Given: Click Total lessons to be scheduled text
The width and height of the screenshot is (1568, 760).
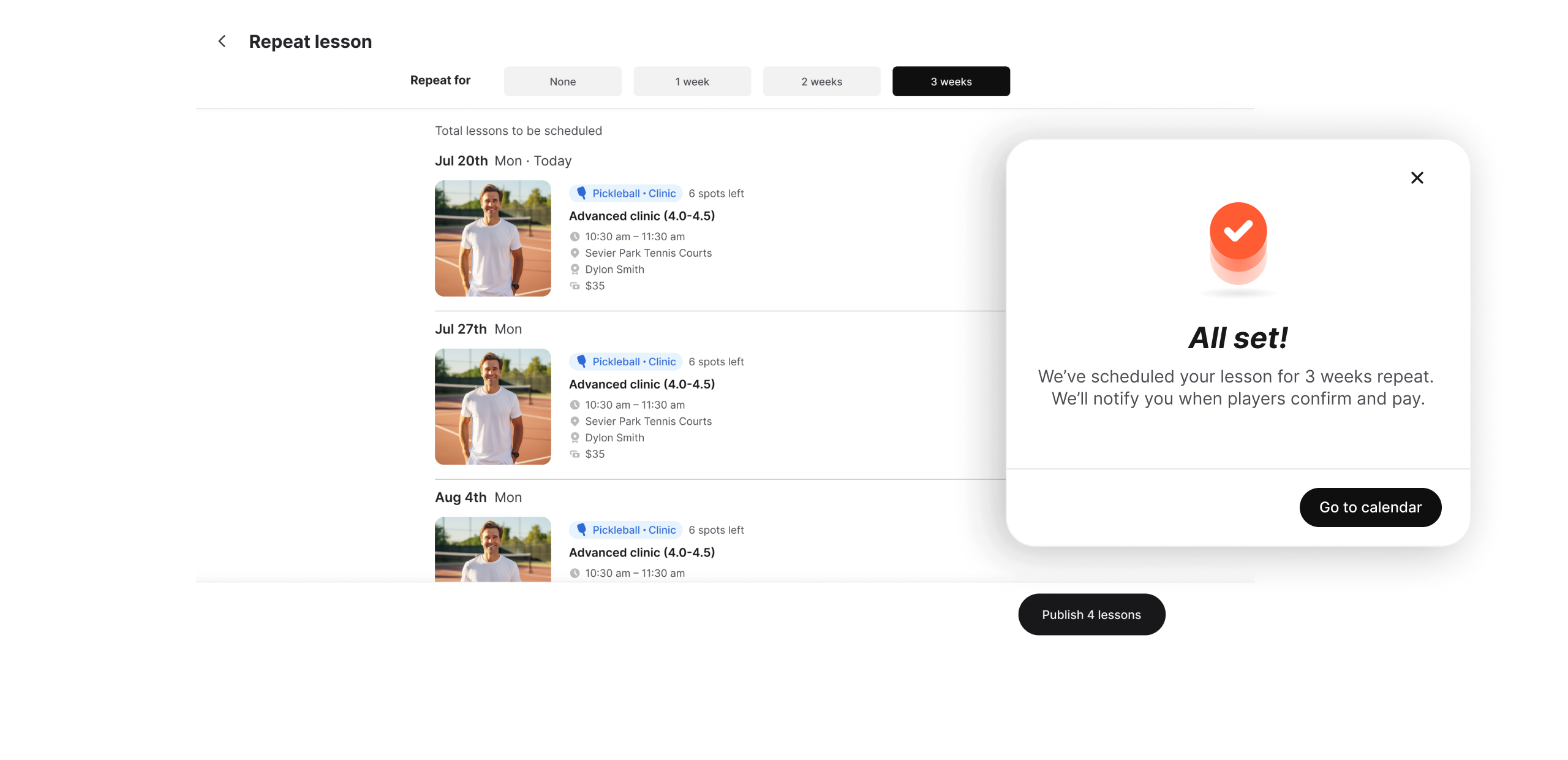Looking at the screenshot, I should click(x=518, y=131).
